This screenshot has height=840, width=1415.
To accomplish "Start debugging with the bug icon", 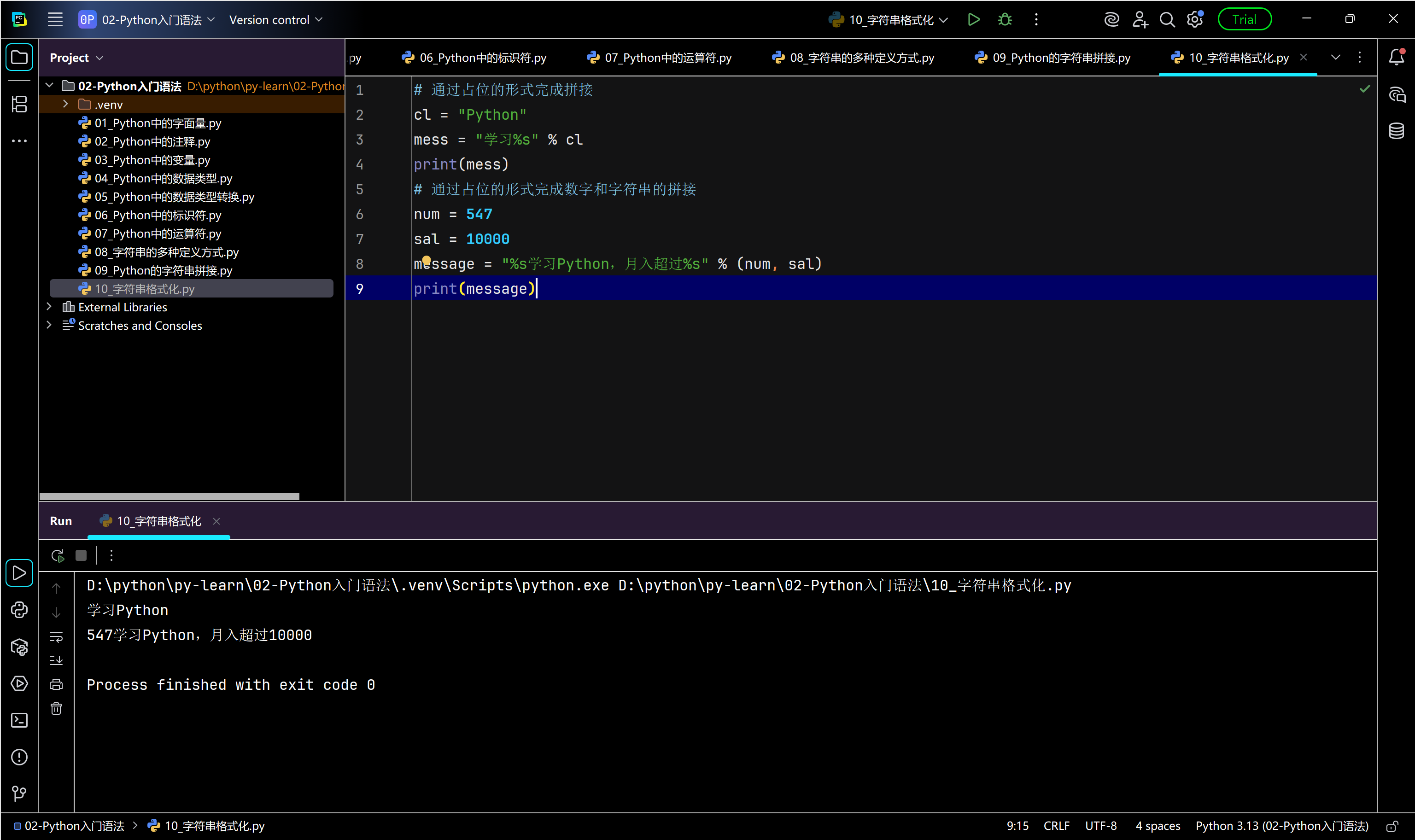I will pos(1005,20).
